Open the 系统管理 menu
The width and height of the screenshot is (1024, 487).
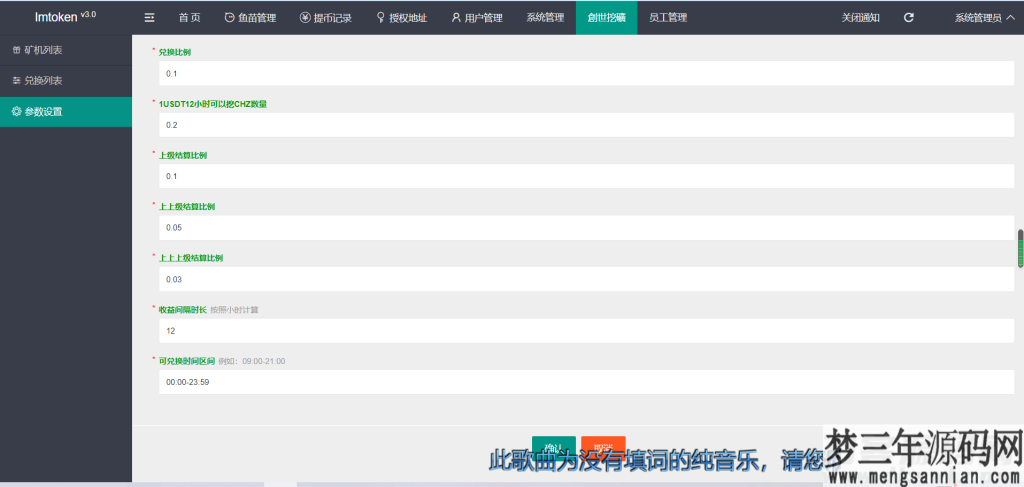pos(545,18)
